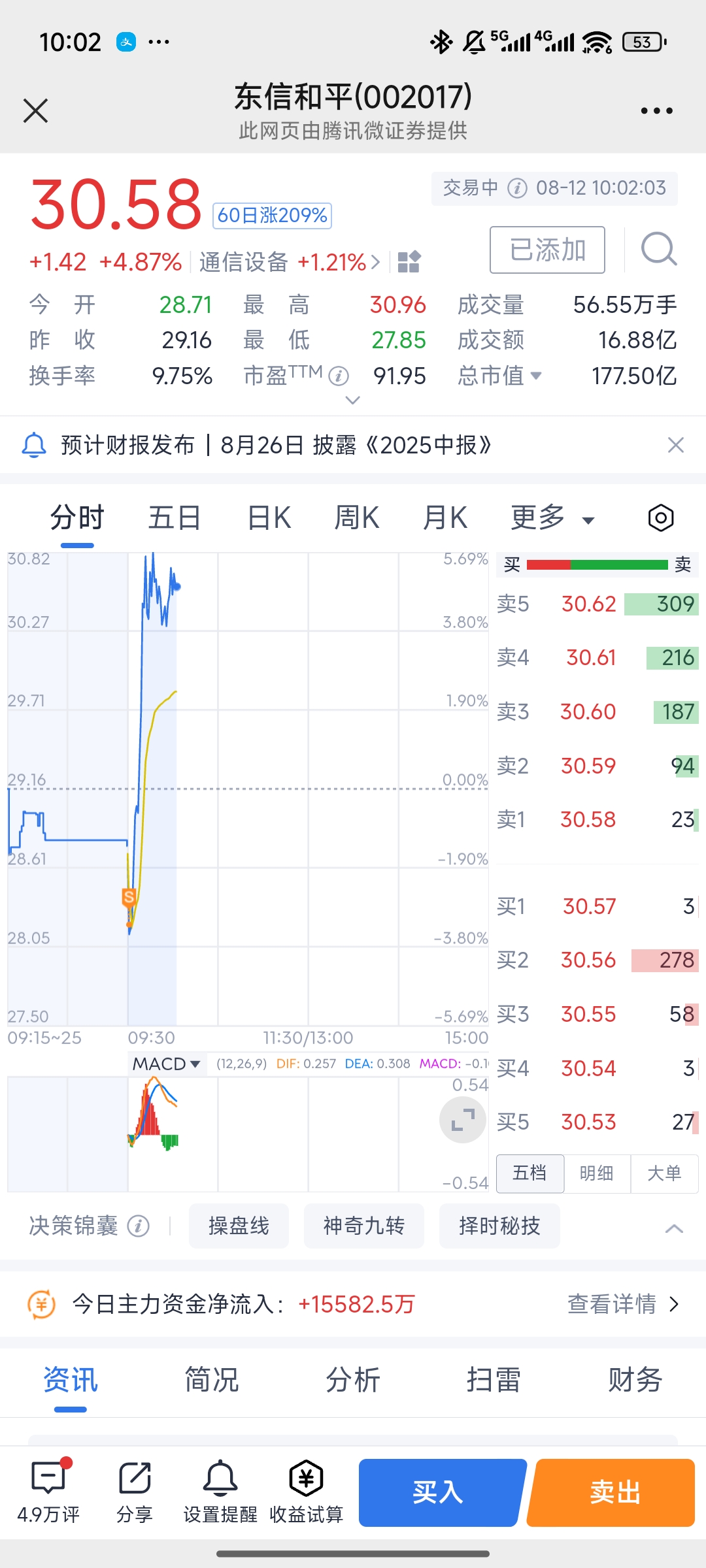
Task: Switch to the 日K chart tab
Action: coord(269,519)
